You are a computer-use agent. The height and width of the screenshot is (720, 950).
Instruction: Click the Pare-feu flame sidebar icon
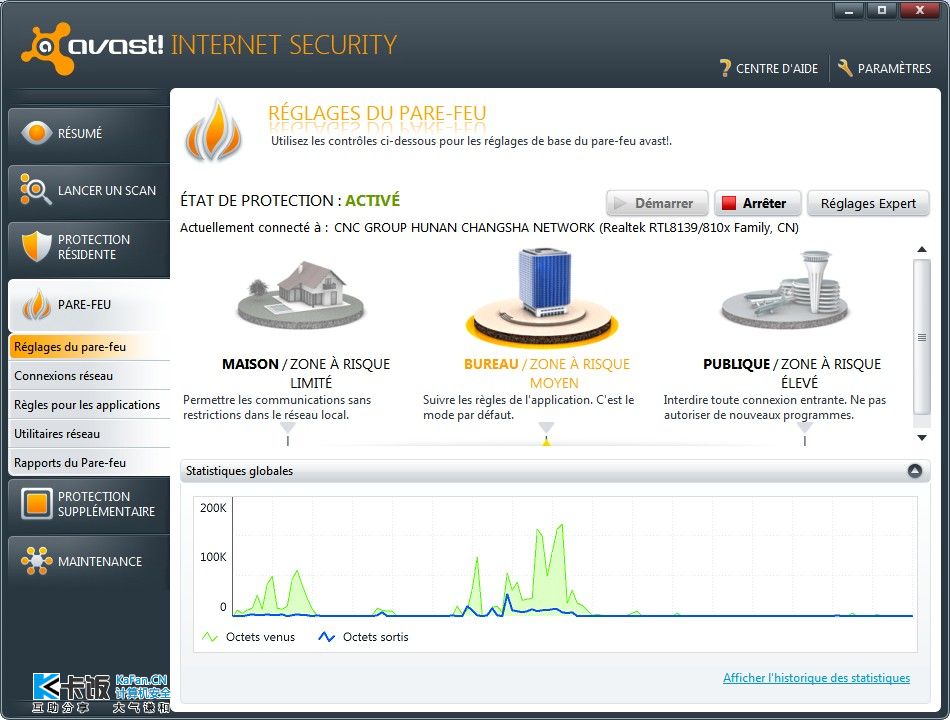pos(36,304)
